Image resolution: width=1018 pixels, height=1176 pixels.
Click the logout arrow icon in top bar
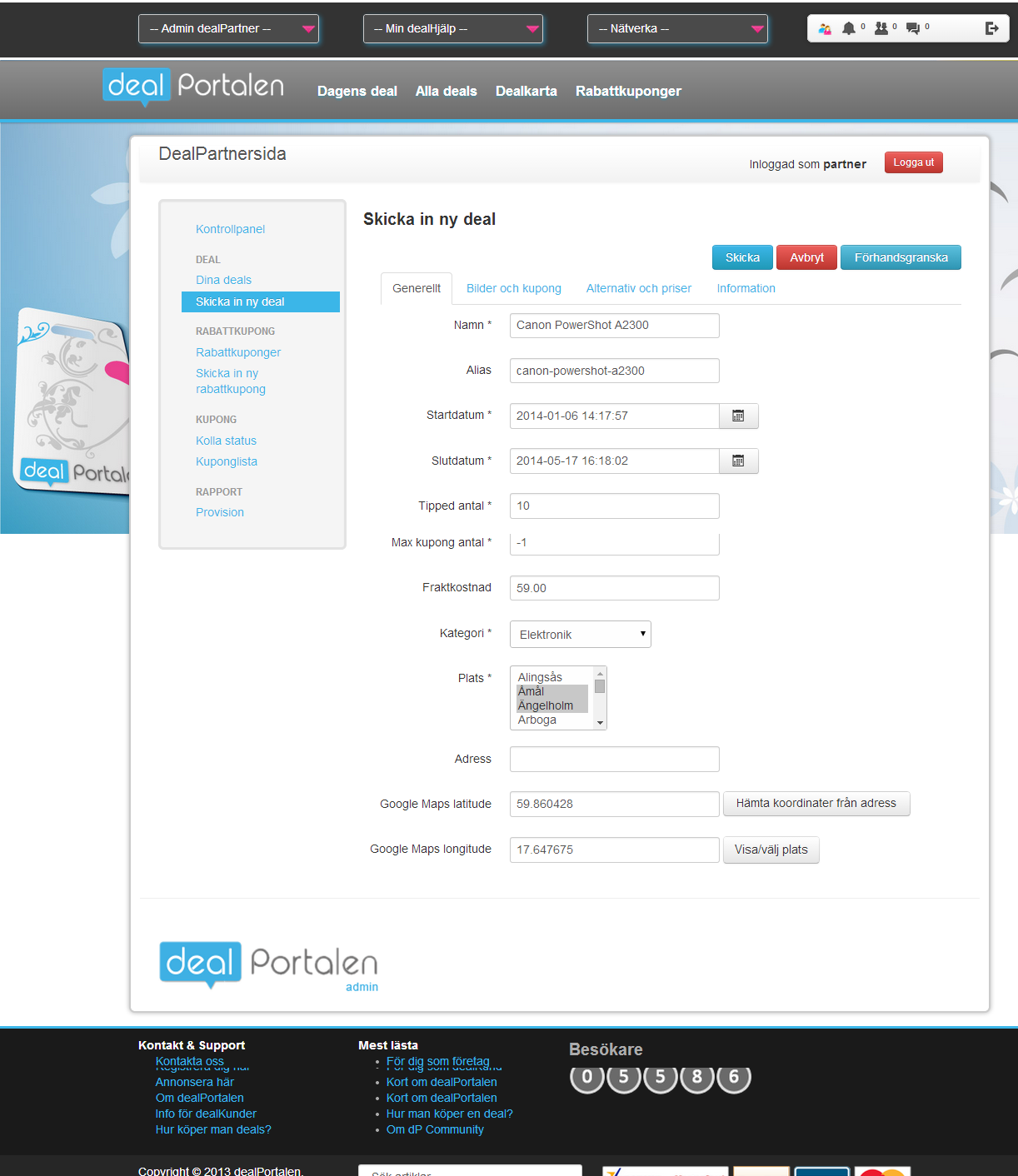pyautogui.click(x=991, y=27)
